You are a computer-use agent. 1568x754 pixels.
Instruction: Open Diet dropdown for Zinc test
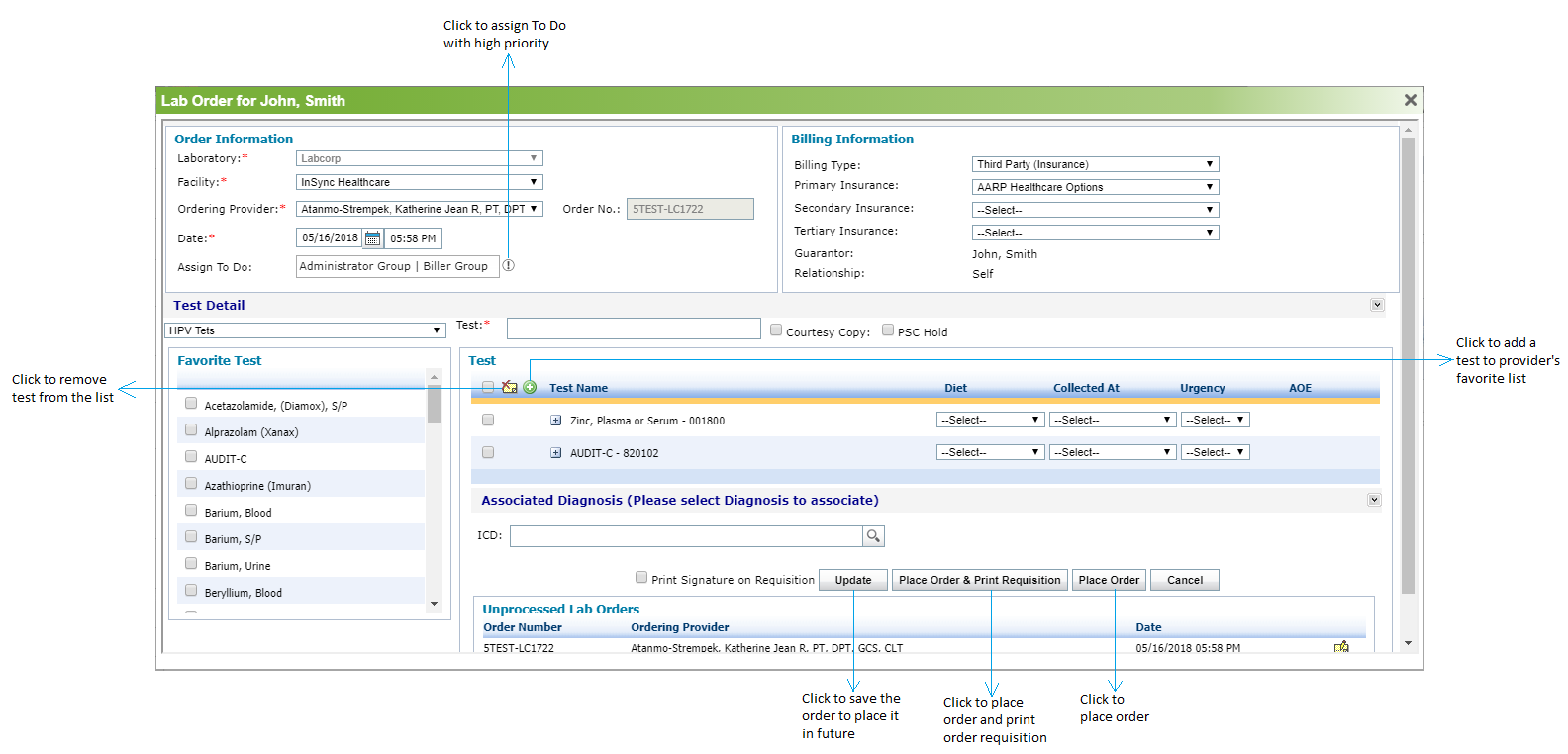pyautogui.click(x=990, y=420)
